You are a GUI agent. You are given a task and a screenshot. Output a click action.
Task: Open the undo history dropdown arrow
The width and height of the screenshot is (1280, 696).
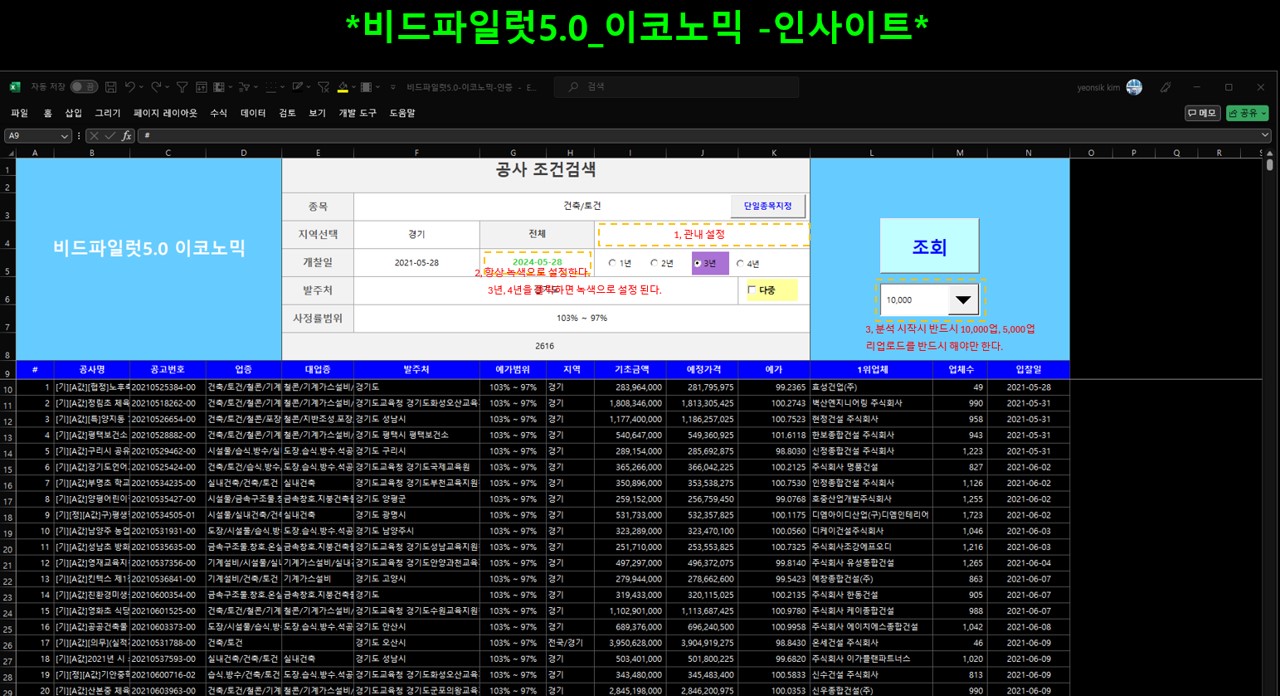(141, 87)
